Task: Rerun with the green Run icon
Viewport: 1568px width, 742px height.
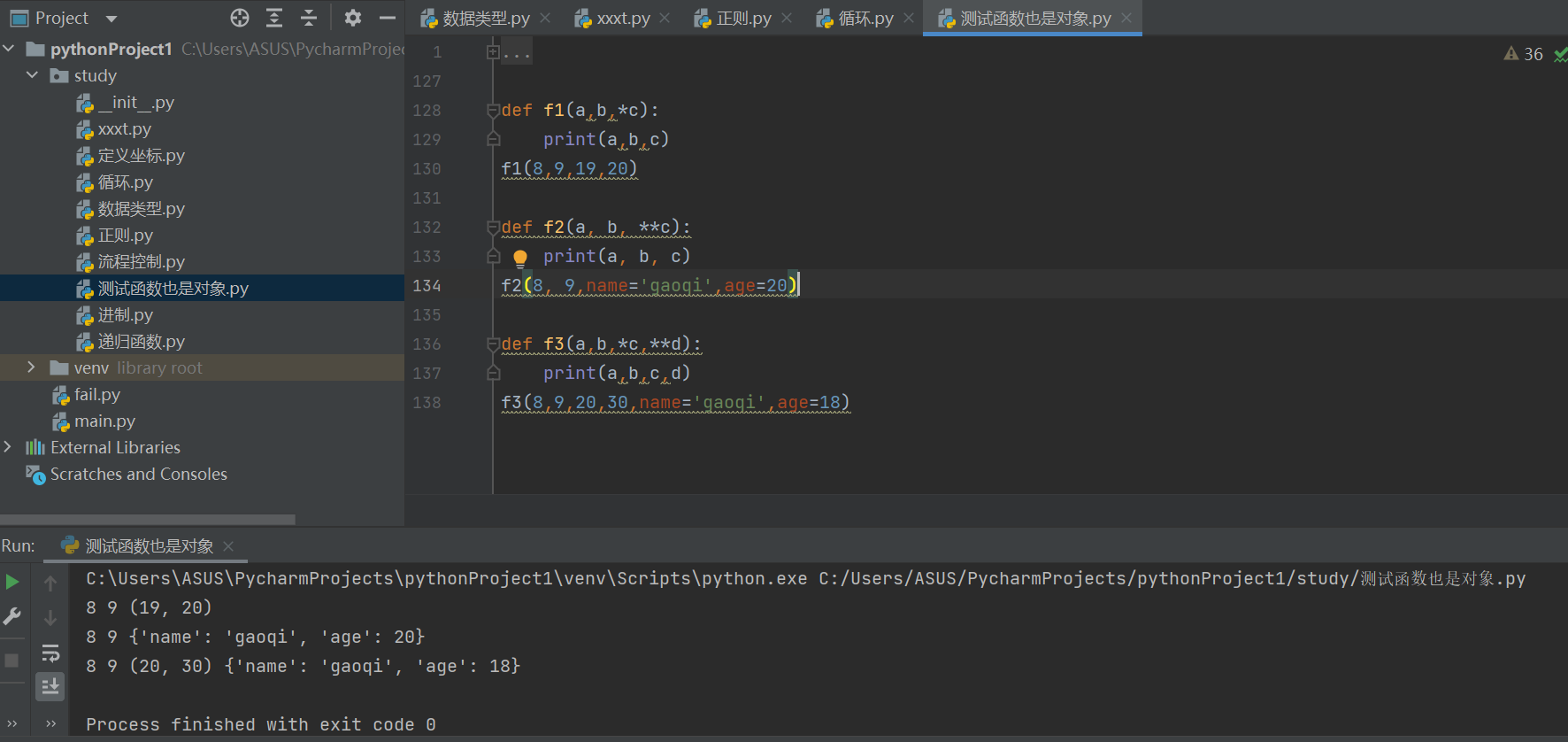Action: coord(12,582)
